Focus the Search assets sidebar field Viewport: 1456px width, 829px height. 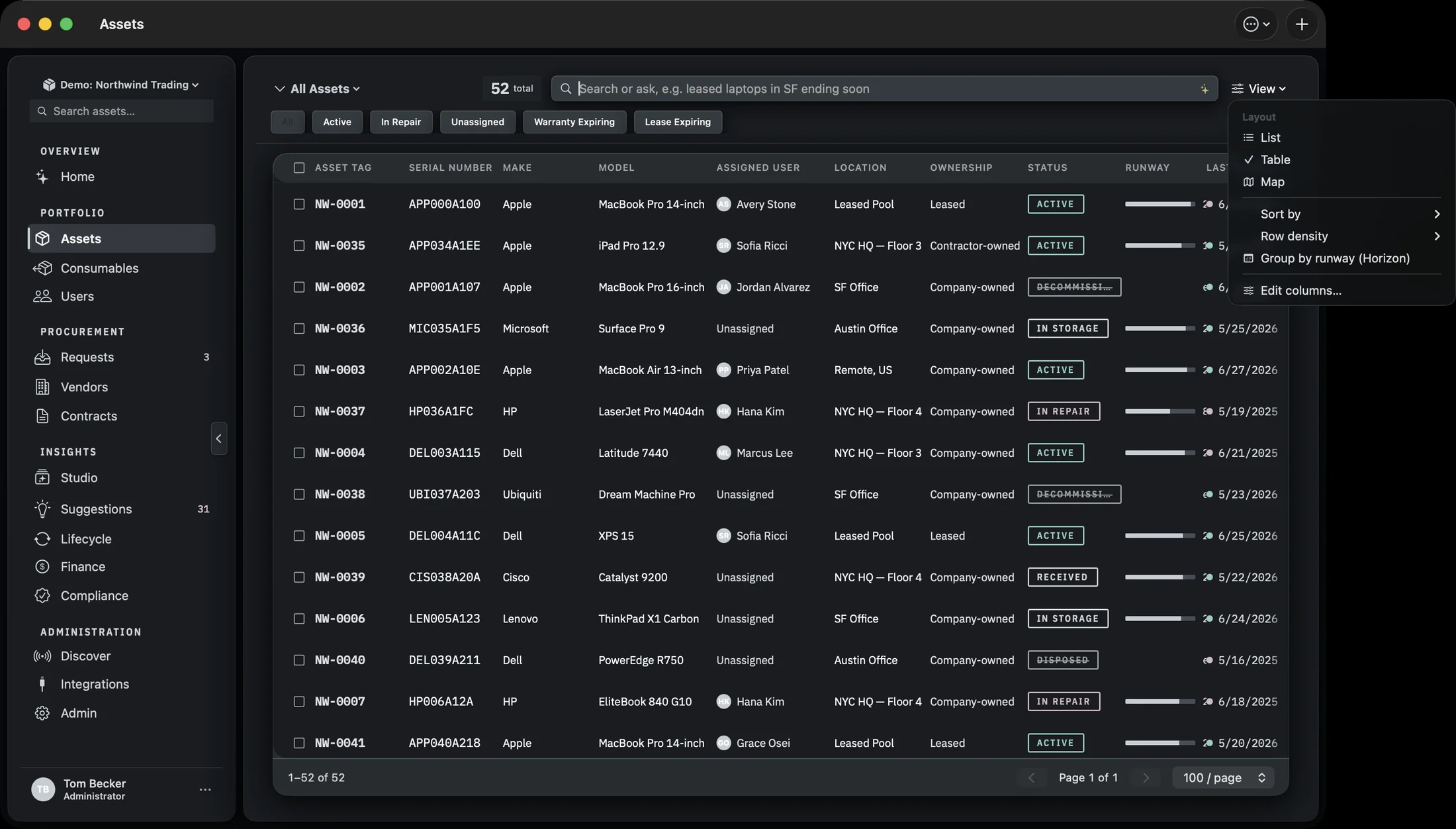click(122, 111)
